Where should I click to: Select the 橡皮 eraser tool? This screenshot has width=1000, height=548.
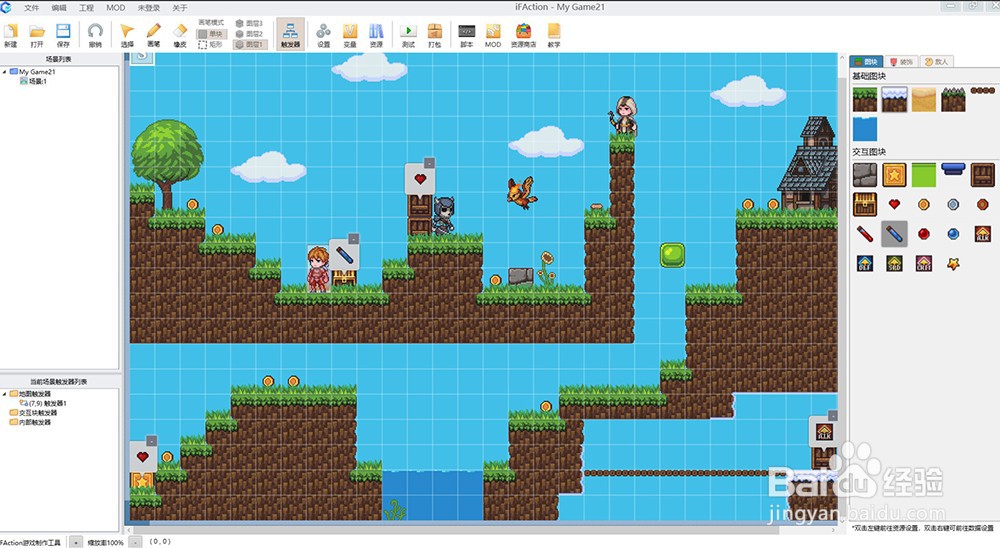[180, 35]
